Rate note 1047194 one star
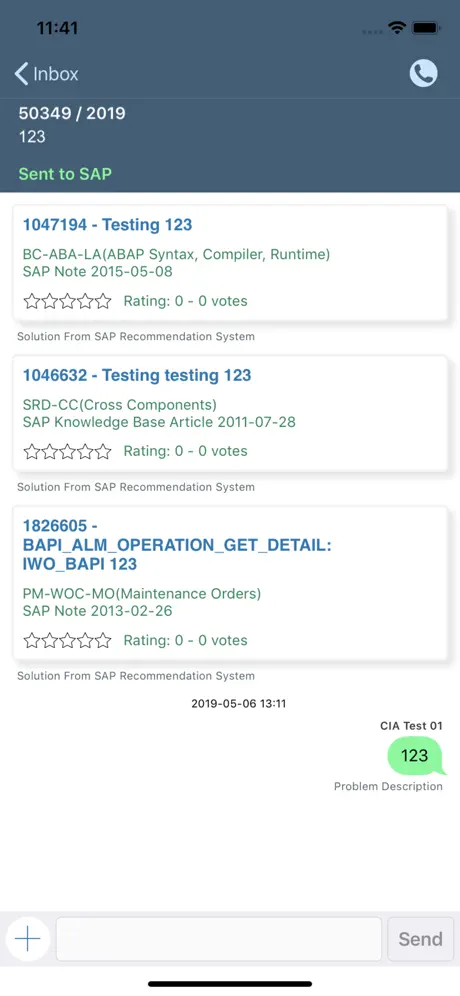Image resolution: width=460 pixels, height=996 pixels. tap(32, 301)
